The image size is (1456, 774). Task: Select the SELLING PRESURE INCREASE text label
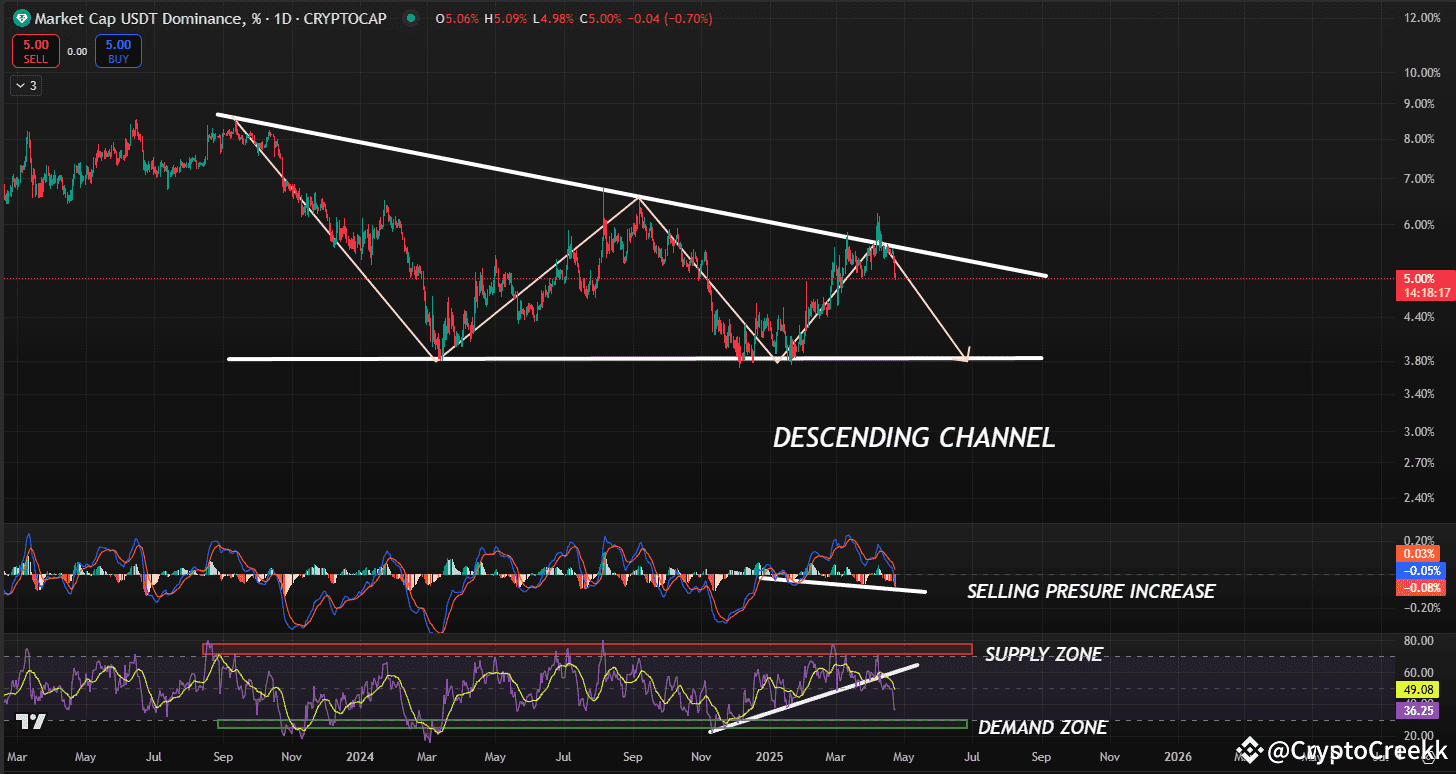click(x=1090, y=591)
